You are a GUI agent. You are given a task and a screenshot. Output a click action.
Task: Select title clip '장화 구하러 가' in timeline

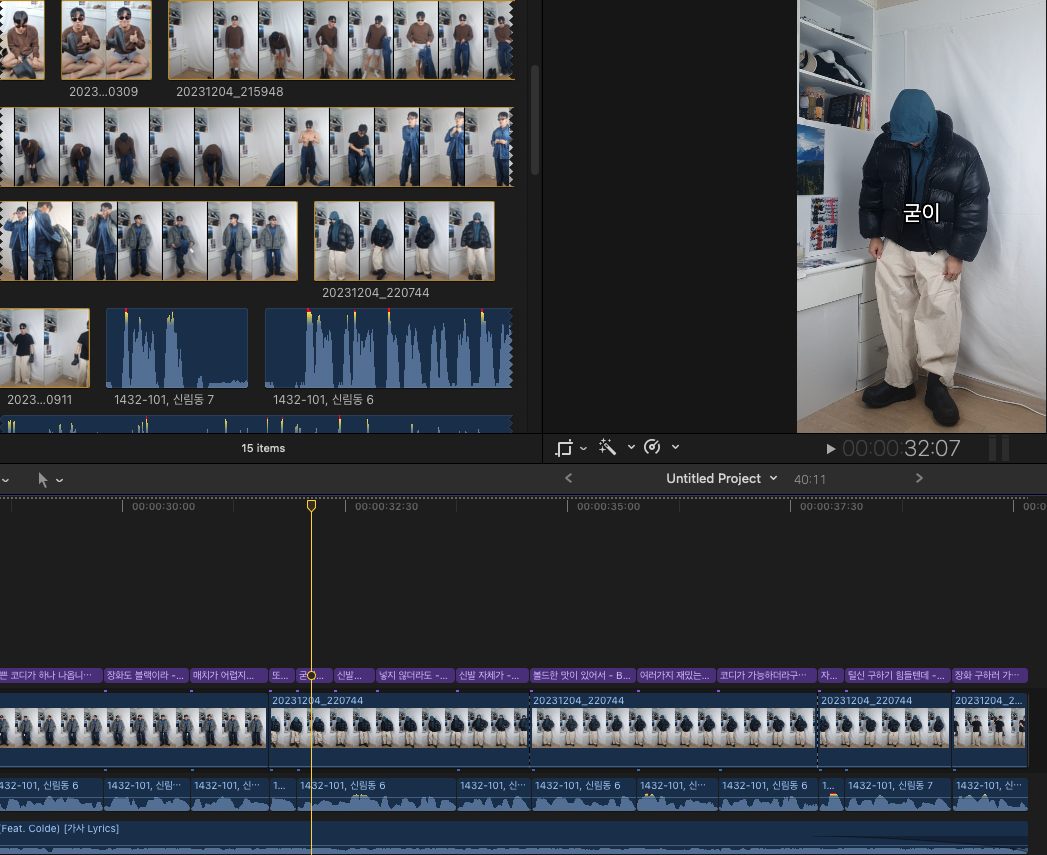tap(990, 676)
